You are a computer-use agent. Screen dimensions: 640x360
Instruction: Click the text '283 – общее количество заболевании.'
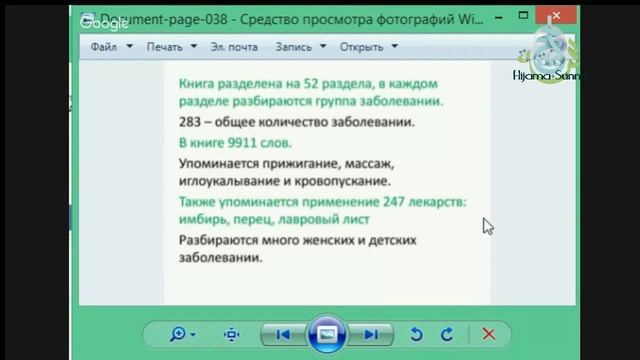coord(297,122)
